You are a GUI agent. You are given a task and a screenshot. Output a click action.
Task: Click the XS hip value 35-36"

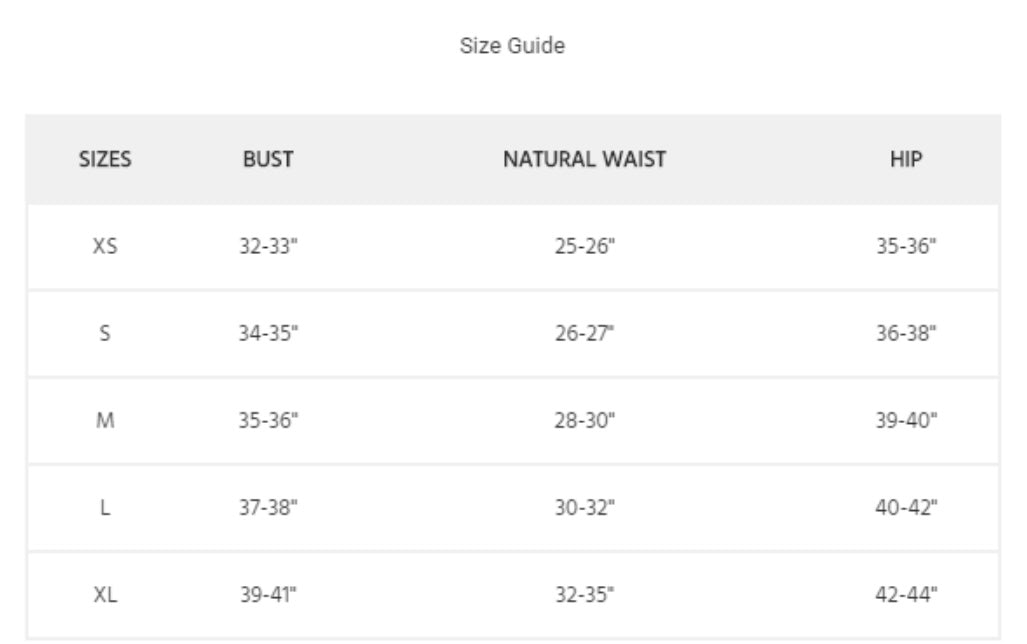906,247
